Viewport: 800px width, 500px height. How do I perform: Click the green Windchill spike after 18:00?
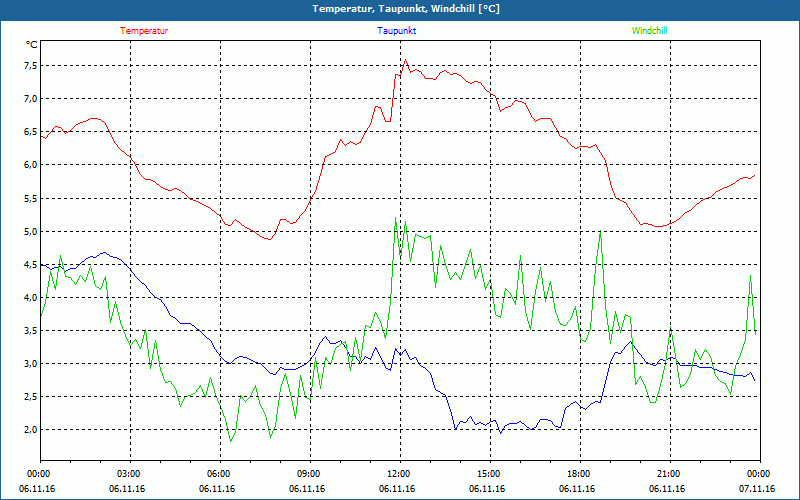[600, 231]
